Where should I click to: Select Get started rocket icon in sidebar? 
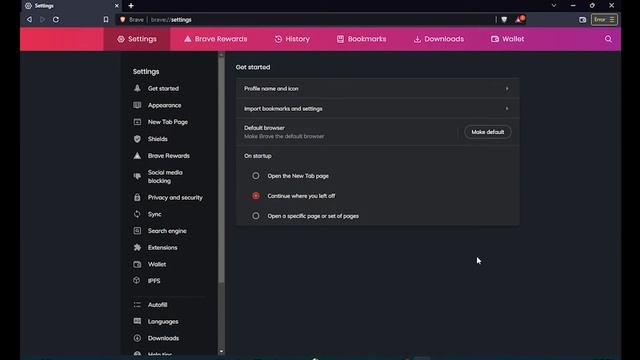point(137,88)
